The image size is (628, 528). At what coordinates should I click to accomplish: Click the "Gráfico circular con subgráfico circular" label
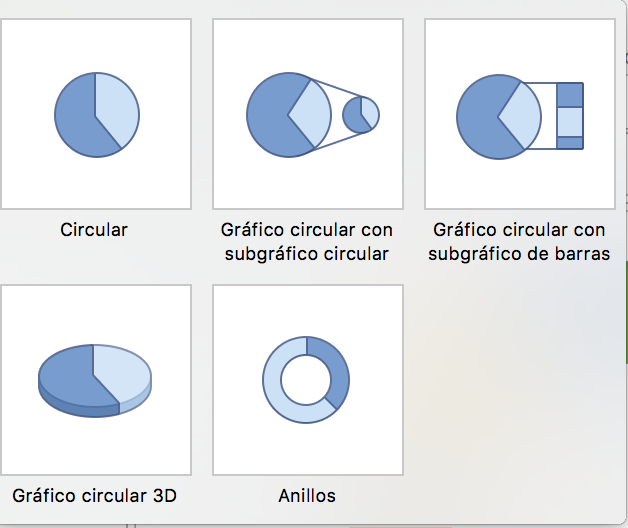click(x=307, y=242)
